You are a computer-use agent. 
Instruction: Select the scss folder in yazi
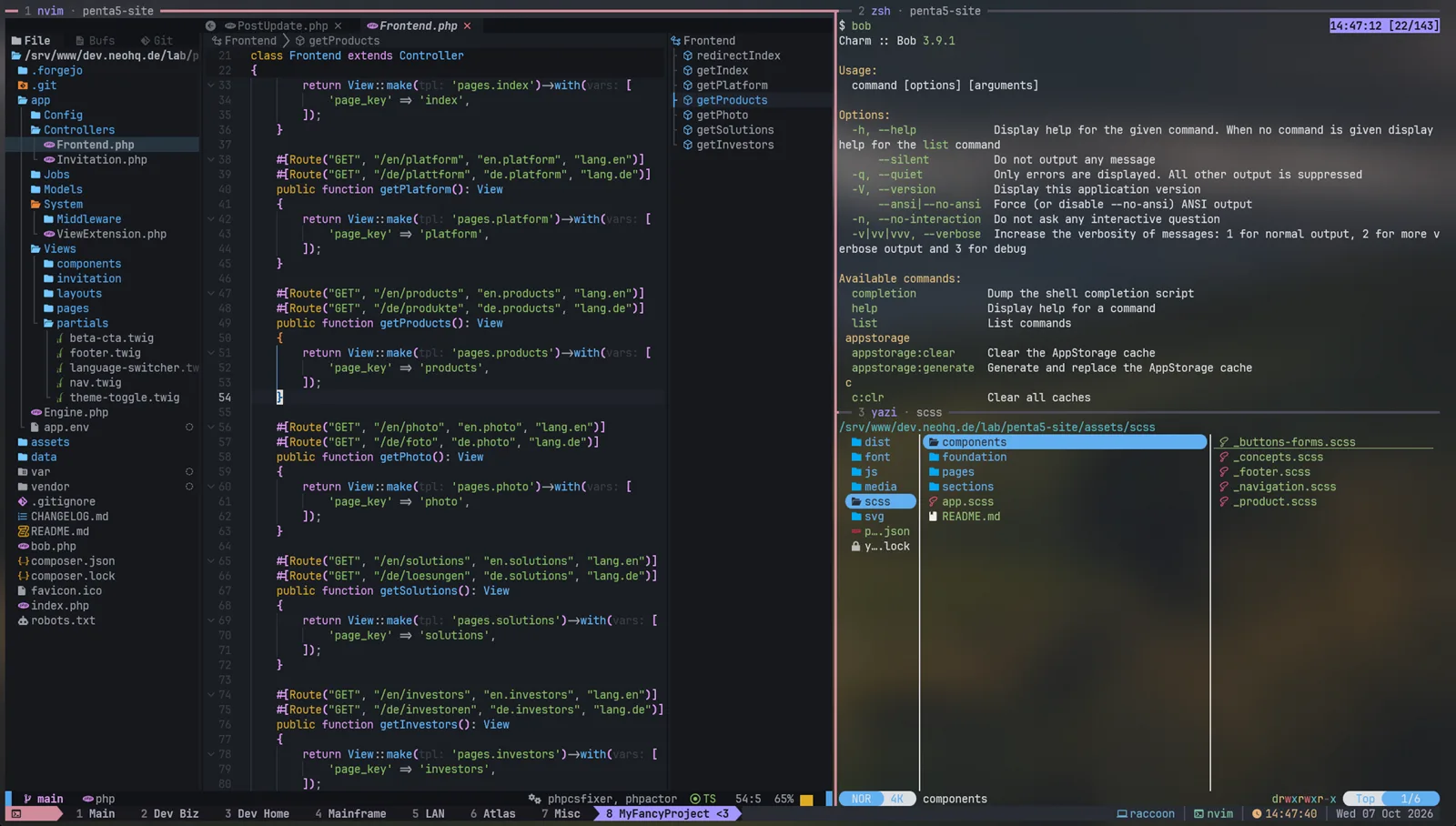tap(879, 501)
